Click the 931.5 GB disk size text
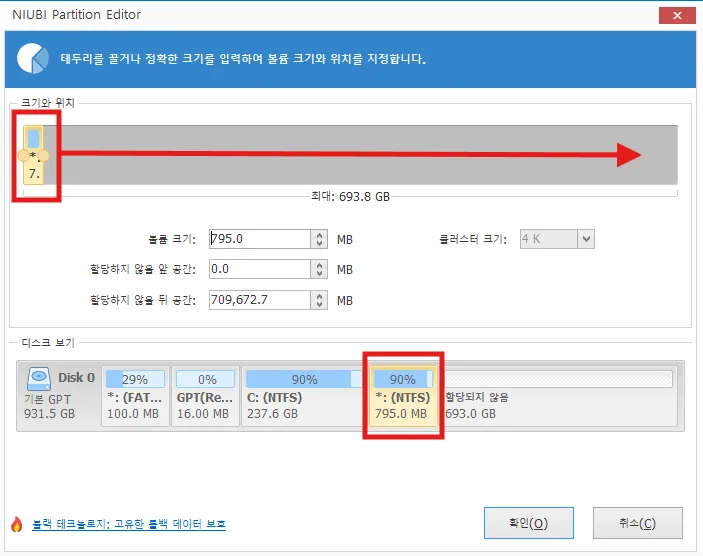The width and height of the screenshot is (703, 556). coord(49,413)
